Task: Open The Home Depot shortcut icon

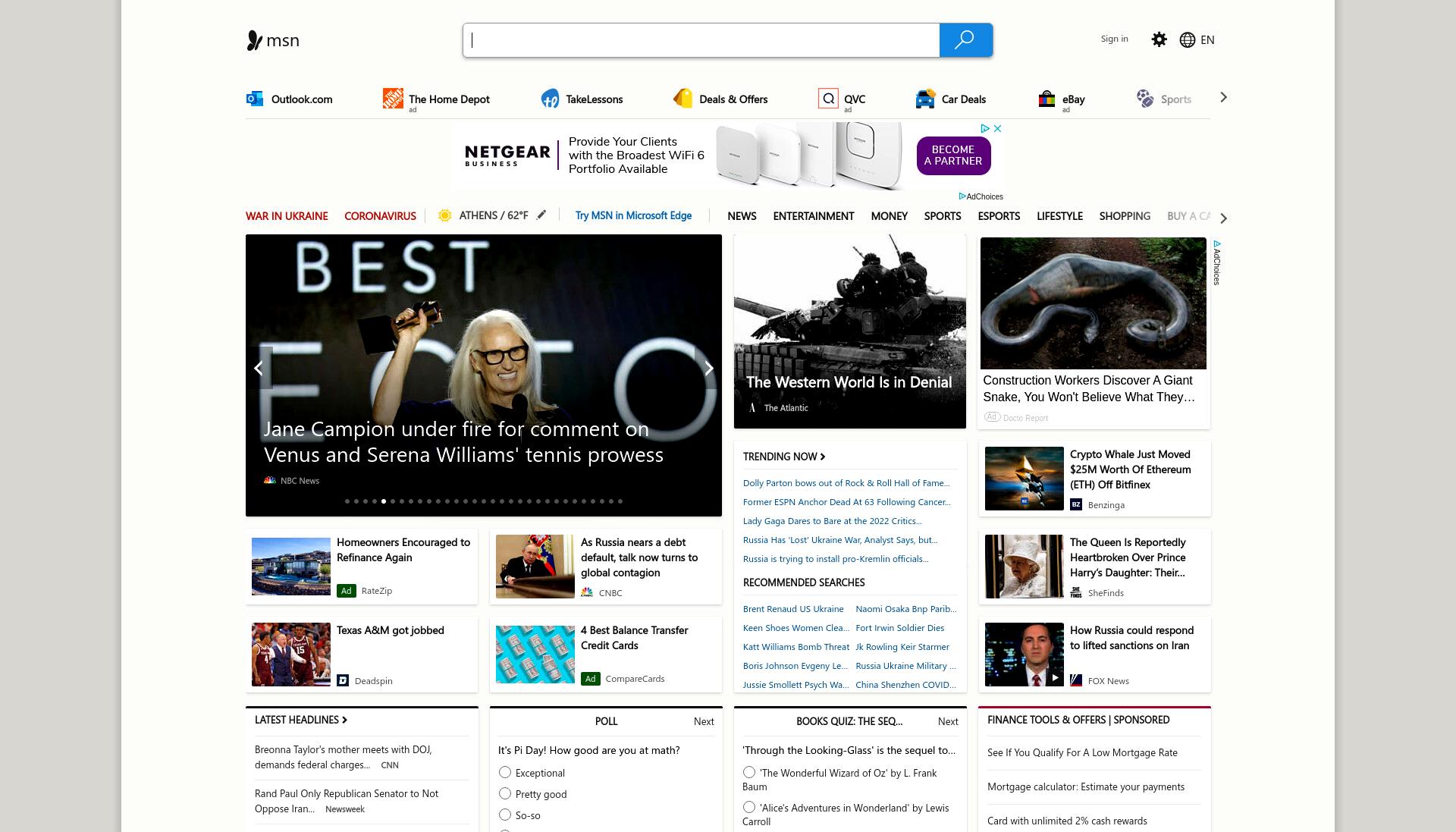Action: 393,98
